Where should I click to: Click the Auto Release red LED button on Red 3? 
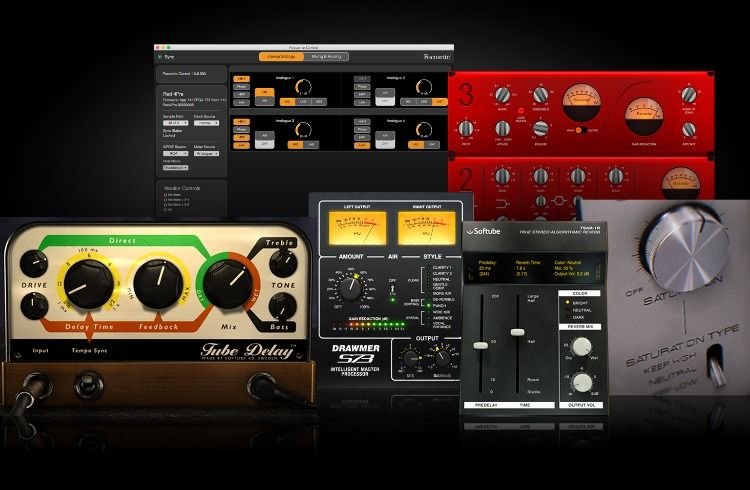(x=521, y=111)
